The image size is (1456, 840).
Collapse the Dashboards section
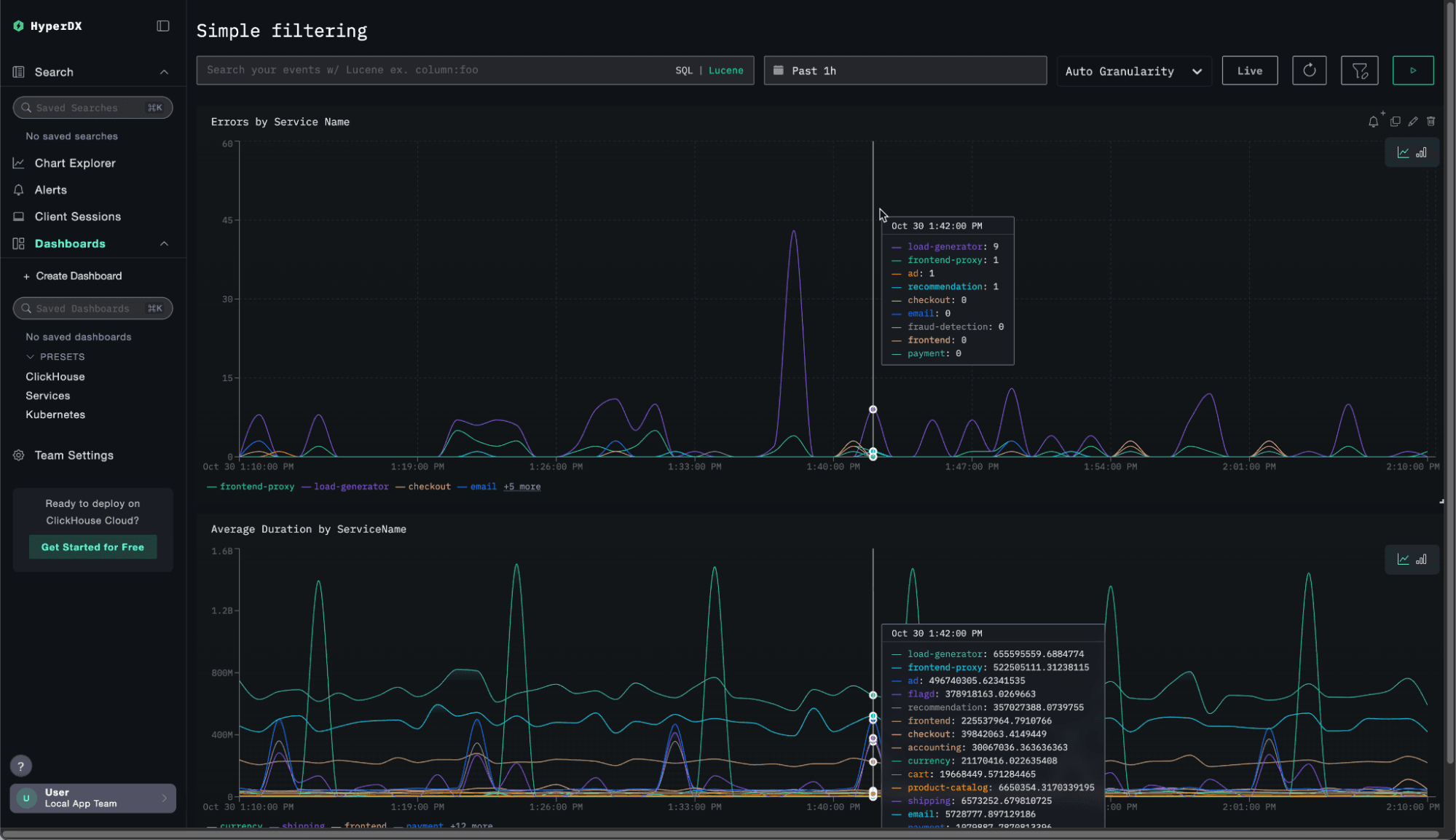tap(165, 243)
